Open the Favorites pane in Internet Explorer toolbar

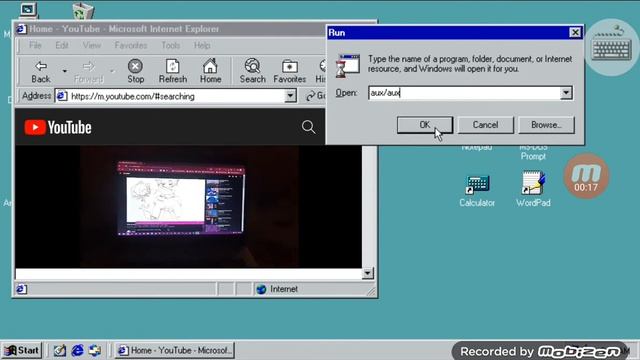(289, 71)
